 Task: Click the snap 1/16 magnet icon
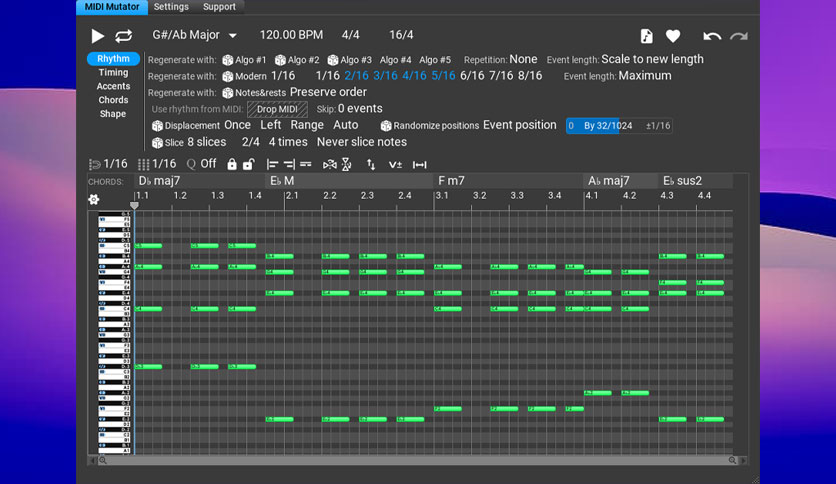pos(94,164)
